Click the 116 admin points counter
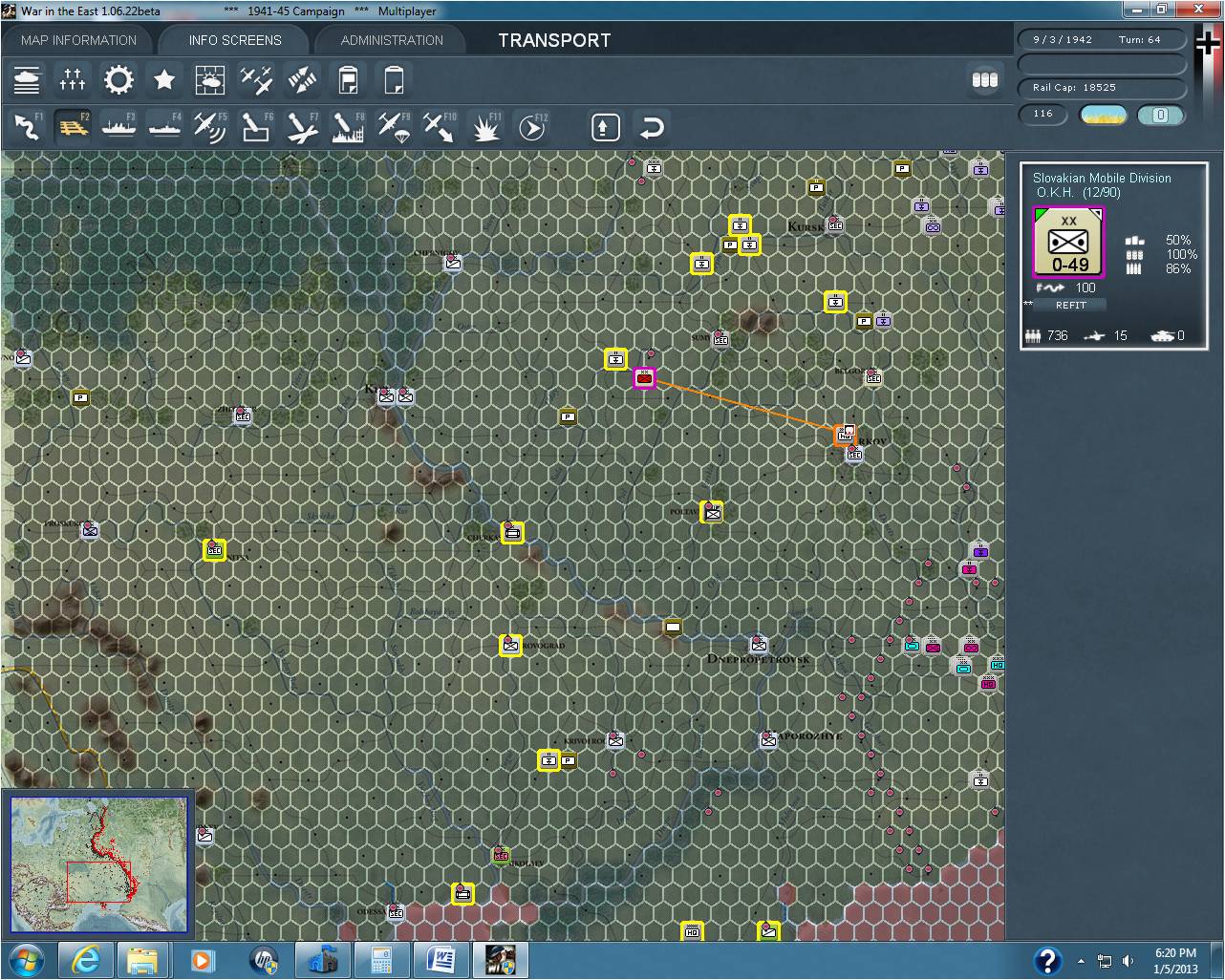 (x=1043, y=115)
